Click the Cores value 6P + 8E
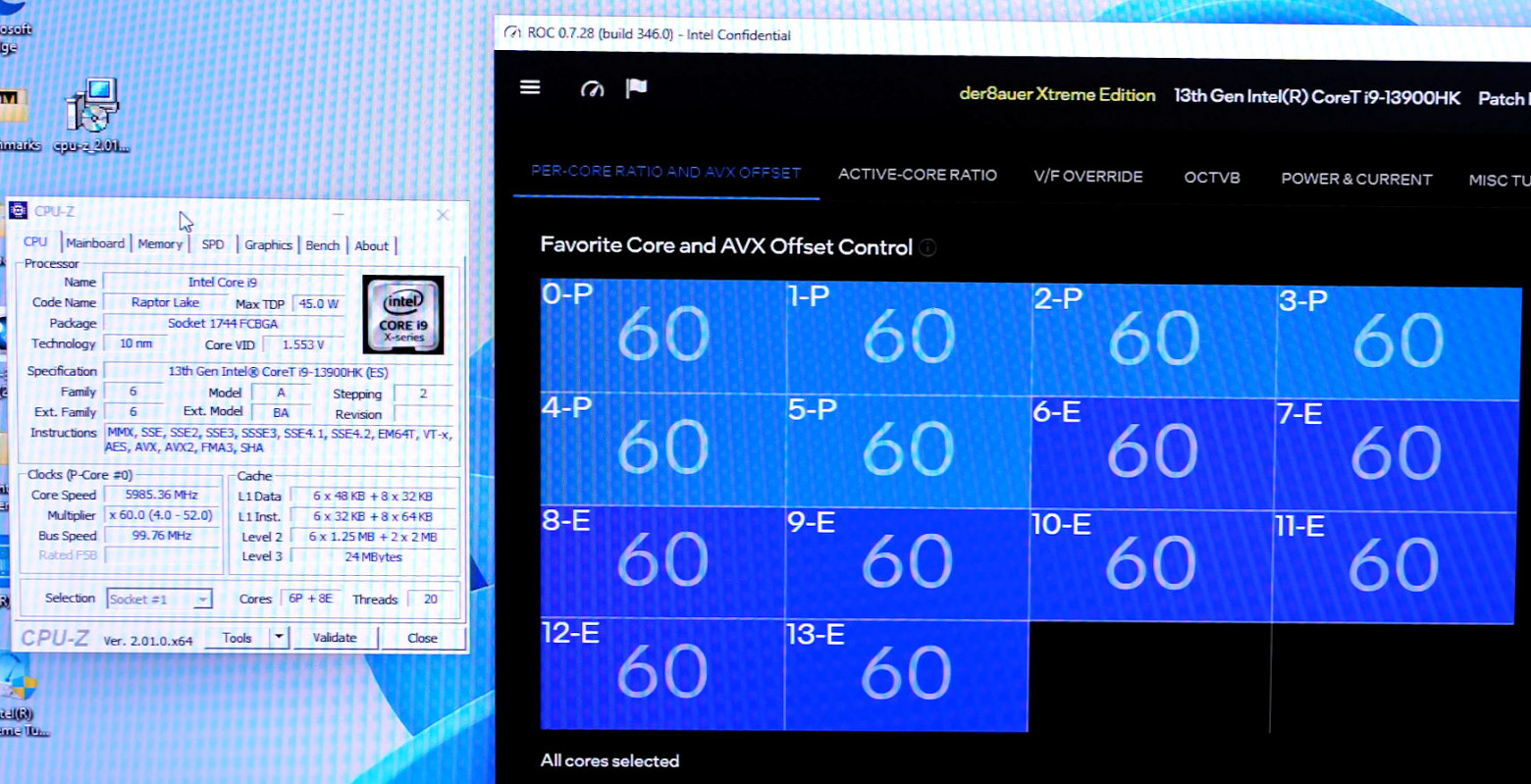 [x=310, y=599]
